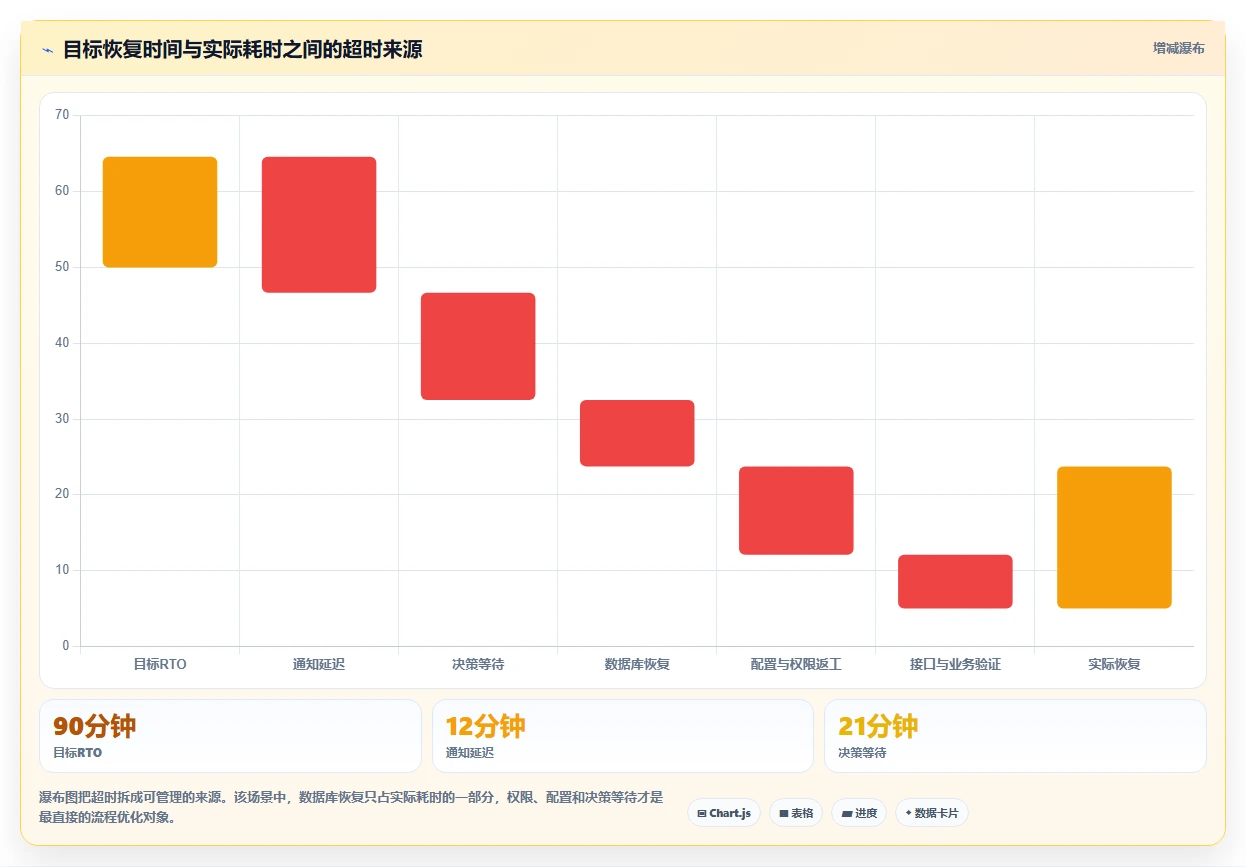Viewport: 1246px width, 867px height.
Task: Click x-axis label 实际恢复
Action: 1114,664
